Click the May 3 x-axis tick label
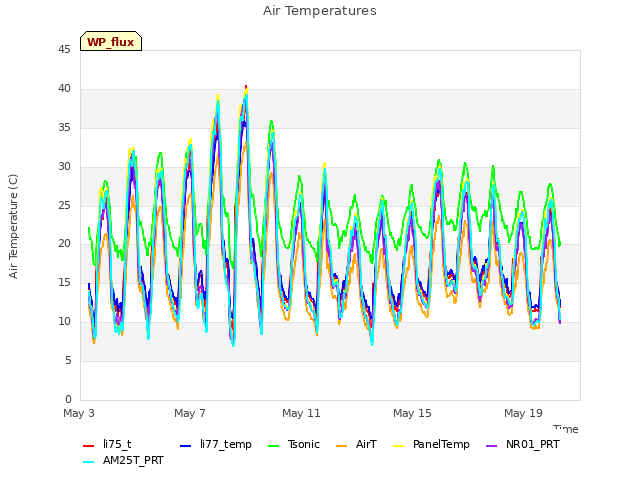640x480 pixels. tap(79, 413)
